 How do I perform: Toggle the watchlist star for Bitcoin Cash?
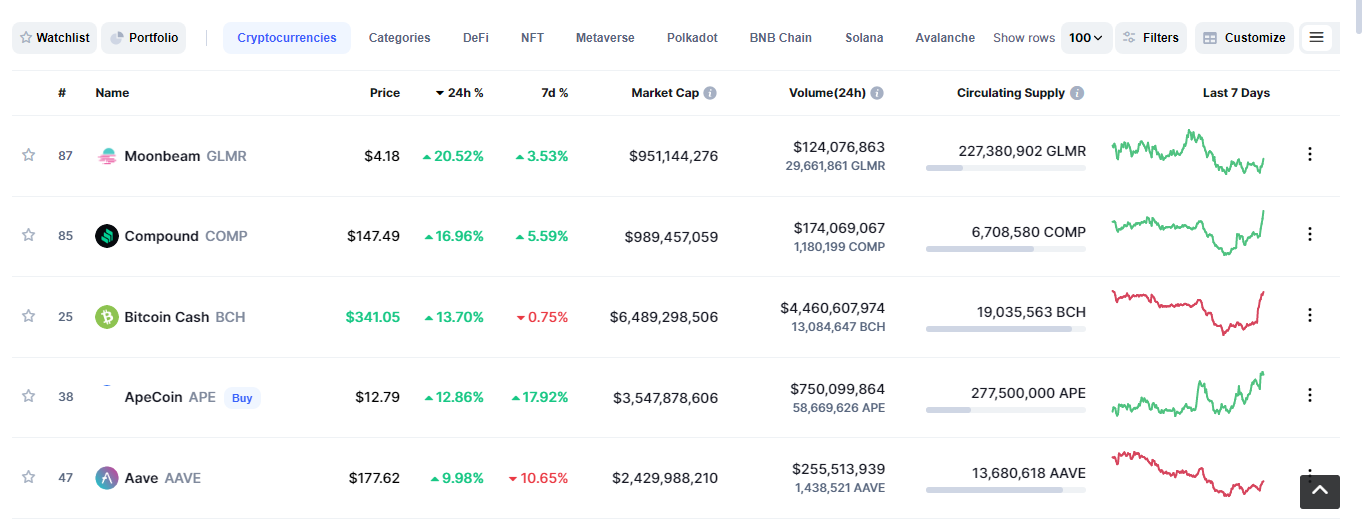coord(28,316)
